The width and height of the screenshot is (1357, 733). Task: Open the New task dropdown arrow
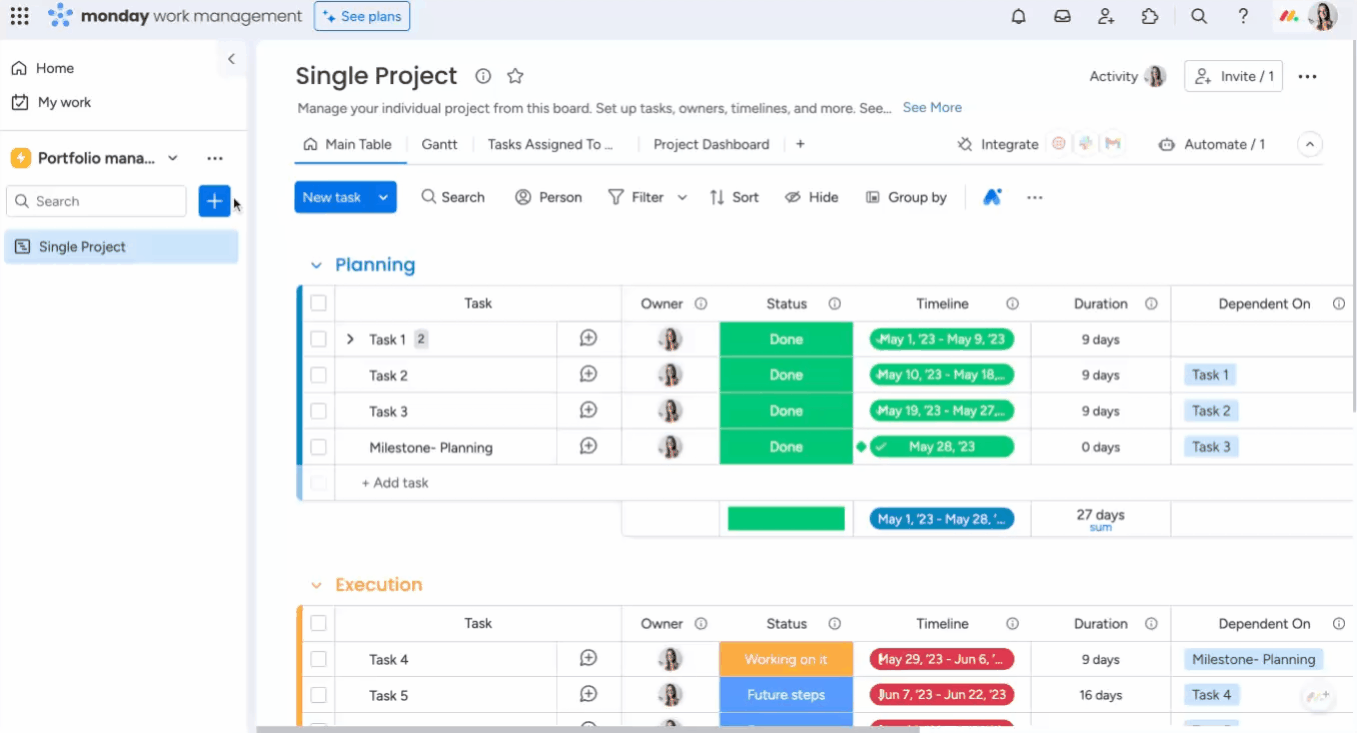383,197
